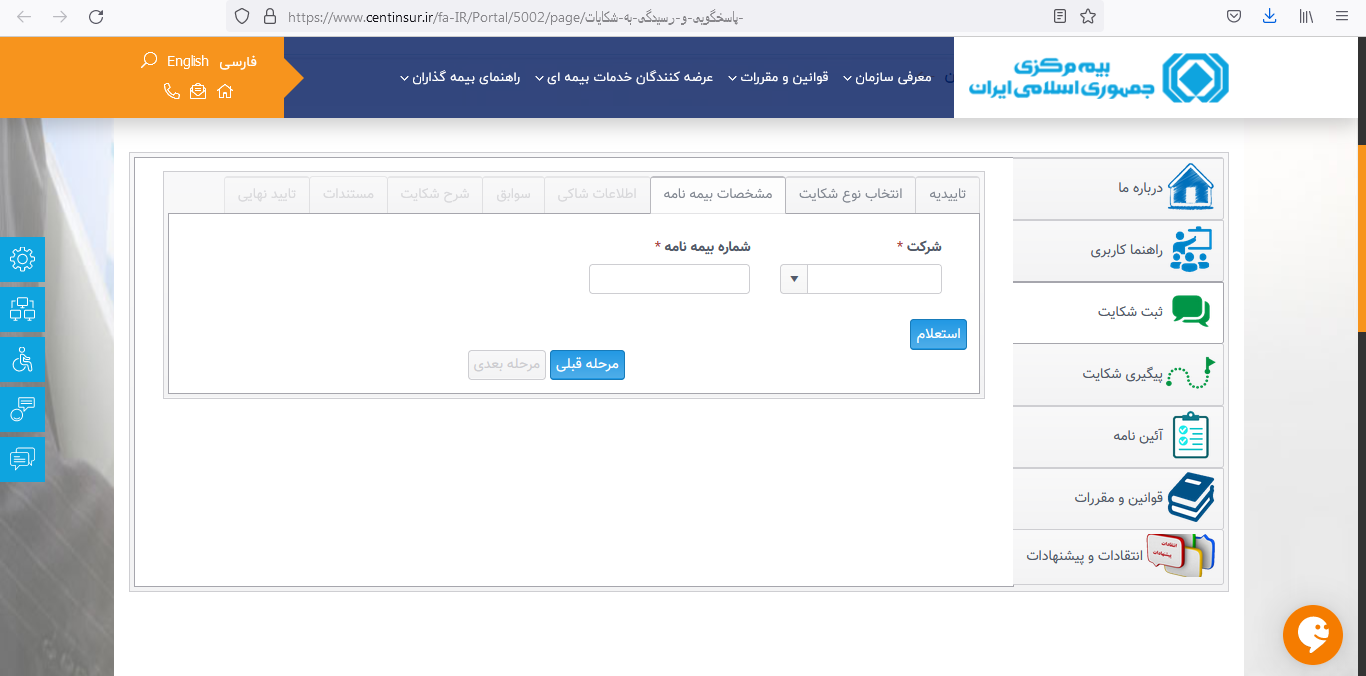Click the شماره بیمه نامه input field
The width and height of the screenshot is (1366, 676).
point(669,279)
